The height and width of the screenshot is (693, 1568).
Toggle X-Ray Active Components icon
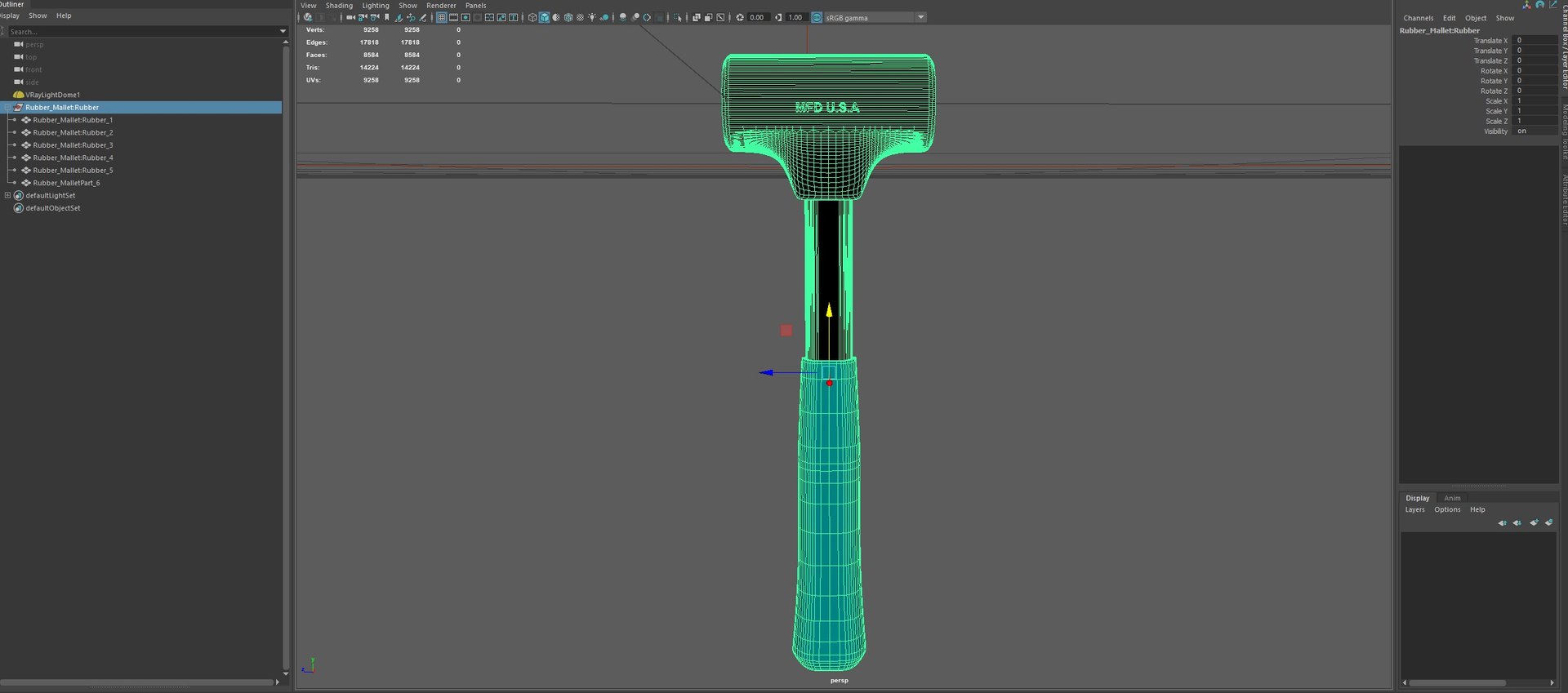pyautogui.click(x=708, y=17)
